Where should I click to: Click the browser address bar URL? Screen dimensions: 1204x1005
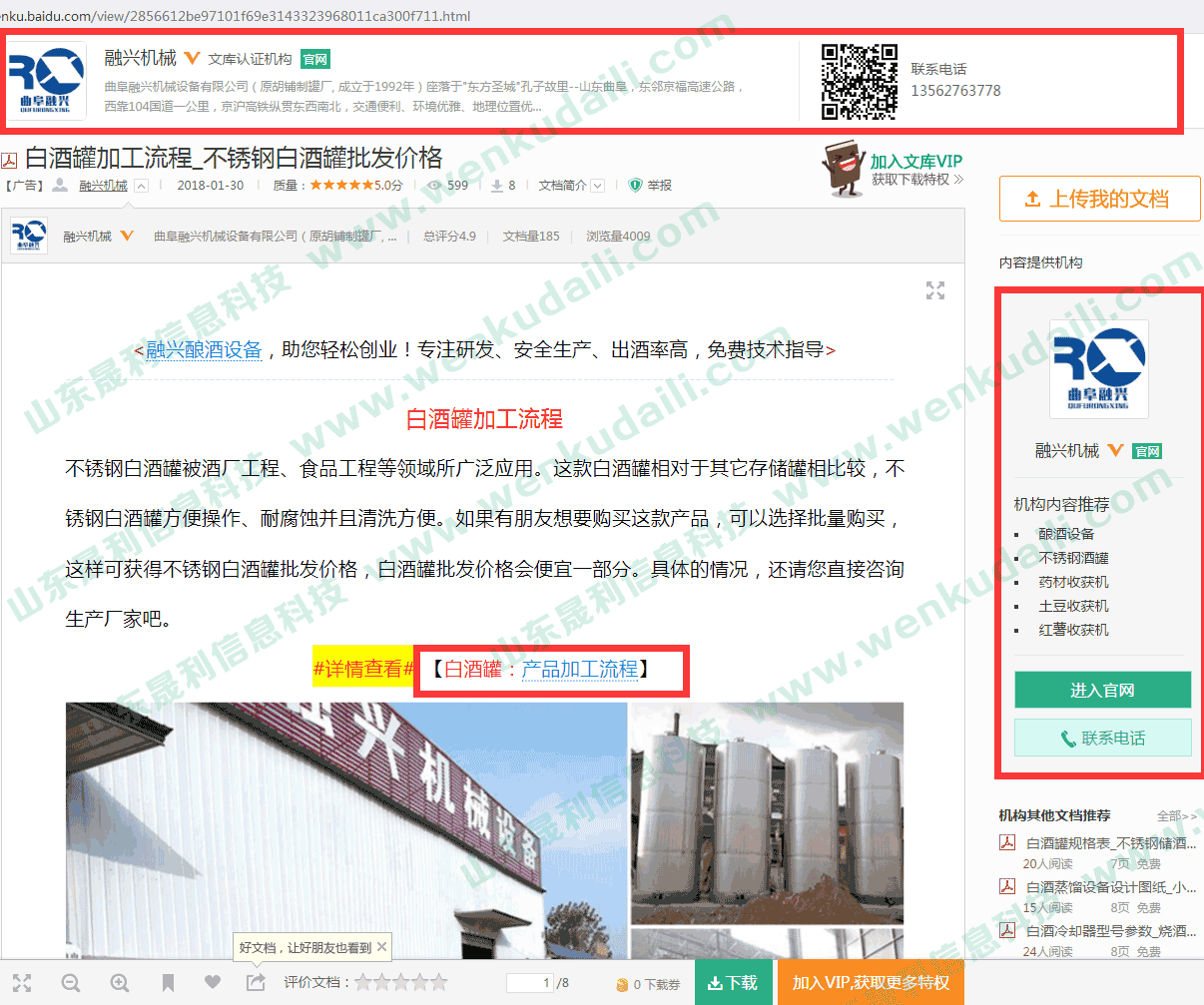click(x=236, y=16)
